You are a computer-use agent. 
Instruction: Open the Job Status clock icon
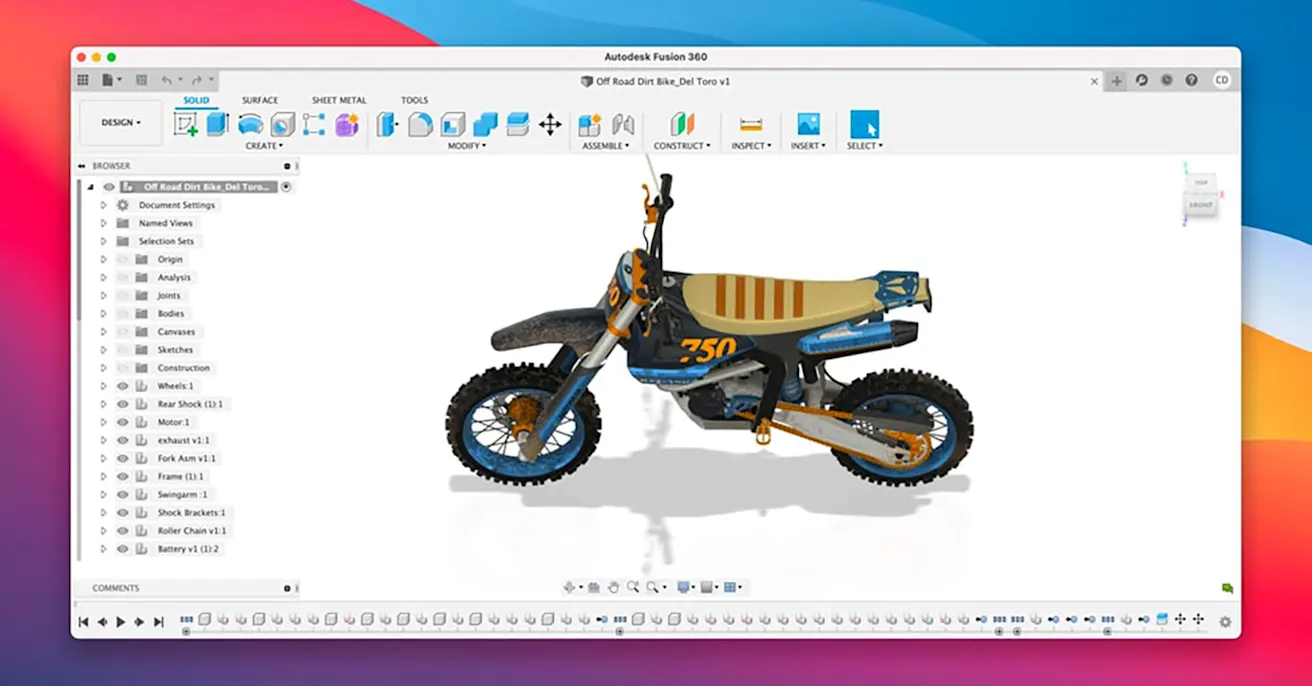click(1166, 80)
